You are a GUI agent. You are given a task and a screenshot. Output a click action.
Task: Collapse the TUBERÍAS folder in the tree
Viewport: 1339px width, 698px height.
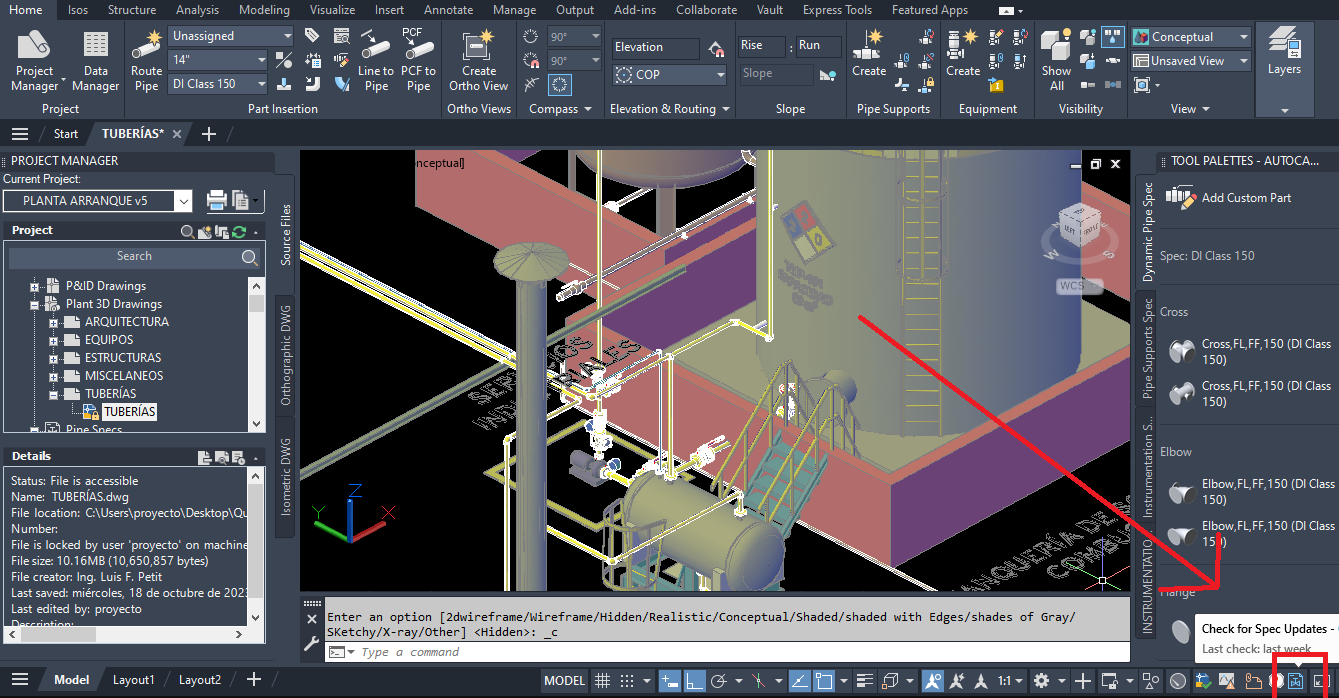pos(53,394)
